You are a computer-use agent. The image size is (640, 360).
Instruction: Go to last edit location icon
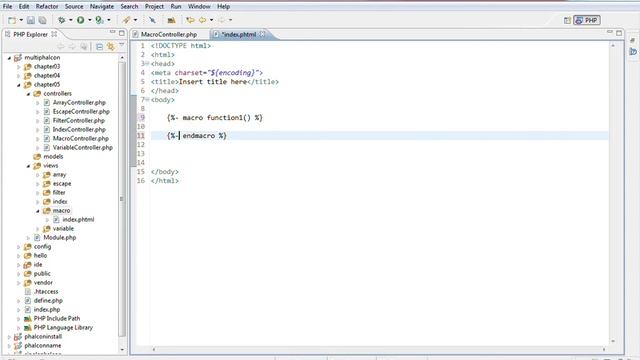[190, 20]
